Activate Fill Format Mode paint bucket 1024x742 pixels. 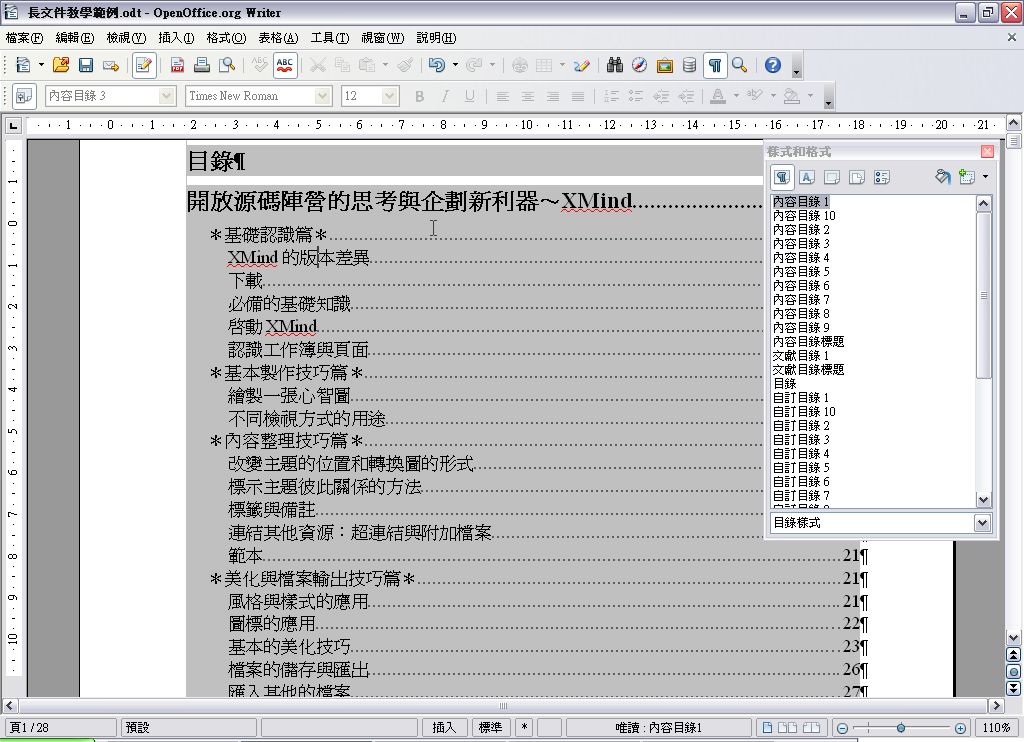click(x=942, y=177)
